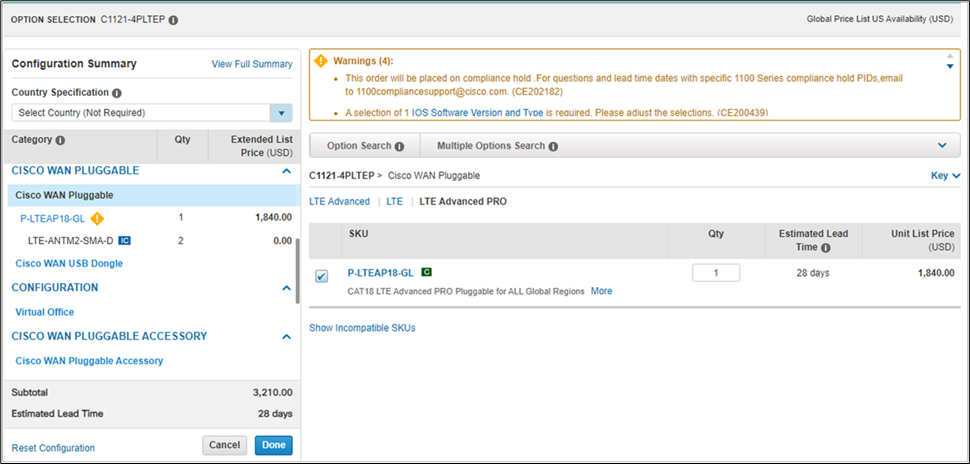Click Show Incompatible SKUs link
The width and height of the screenshot is (970, 464).
coord(363,328)
